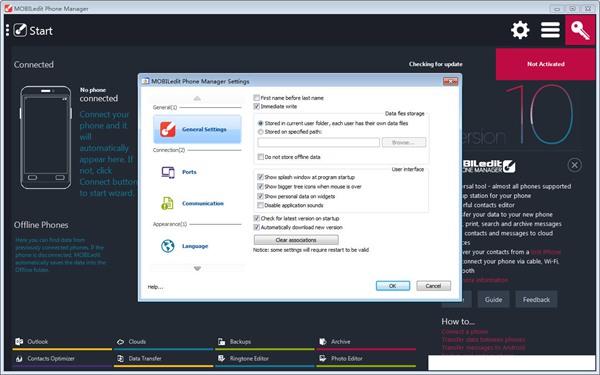600x375 pixels.
Task: Click the Appearance(1) category header
Action: coord(170,224)
